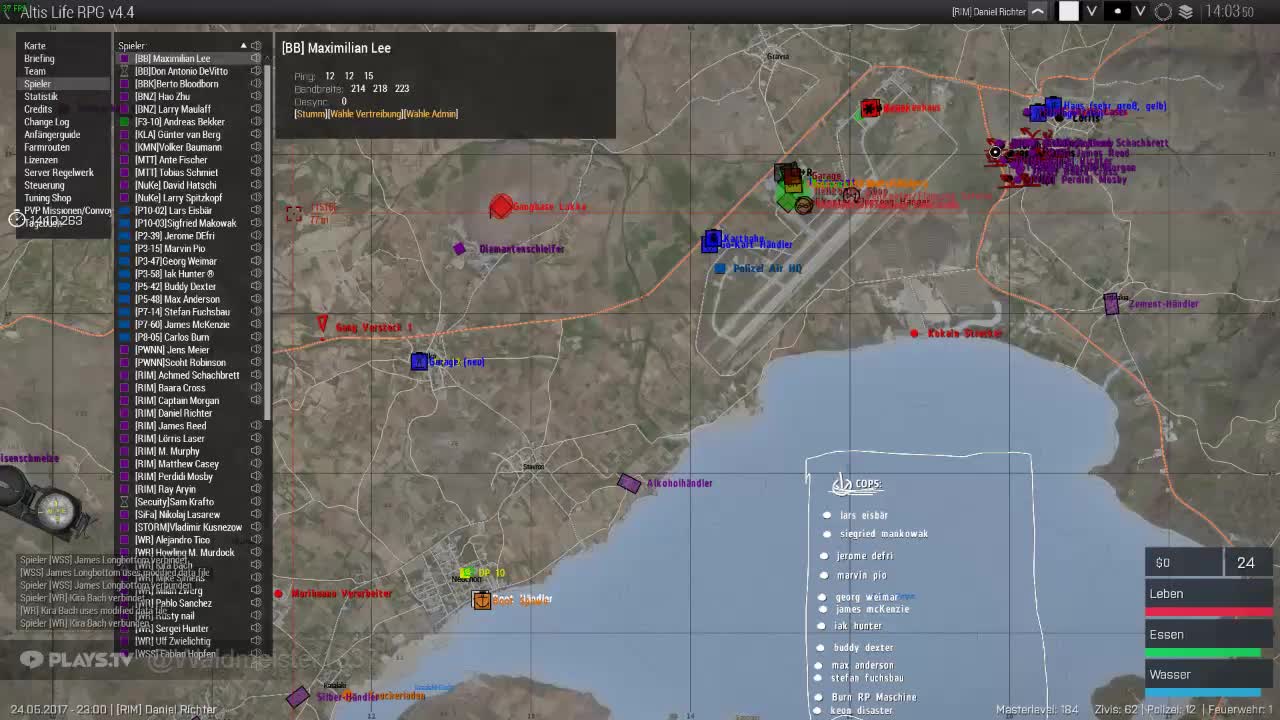This screenshot has height=720, width=1280.
Task: Click the Ganghaus Lakka red map marker
Action: [x=501, y=207]
